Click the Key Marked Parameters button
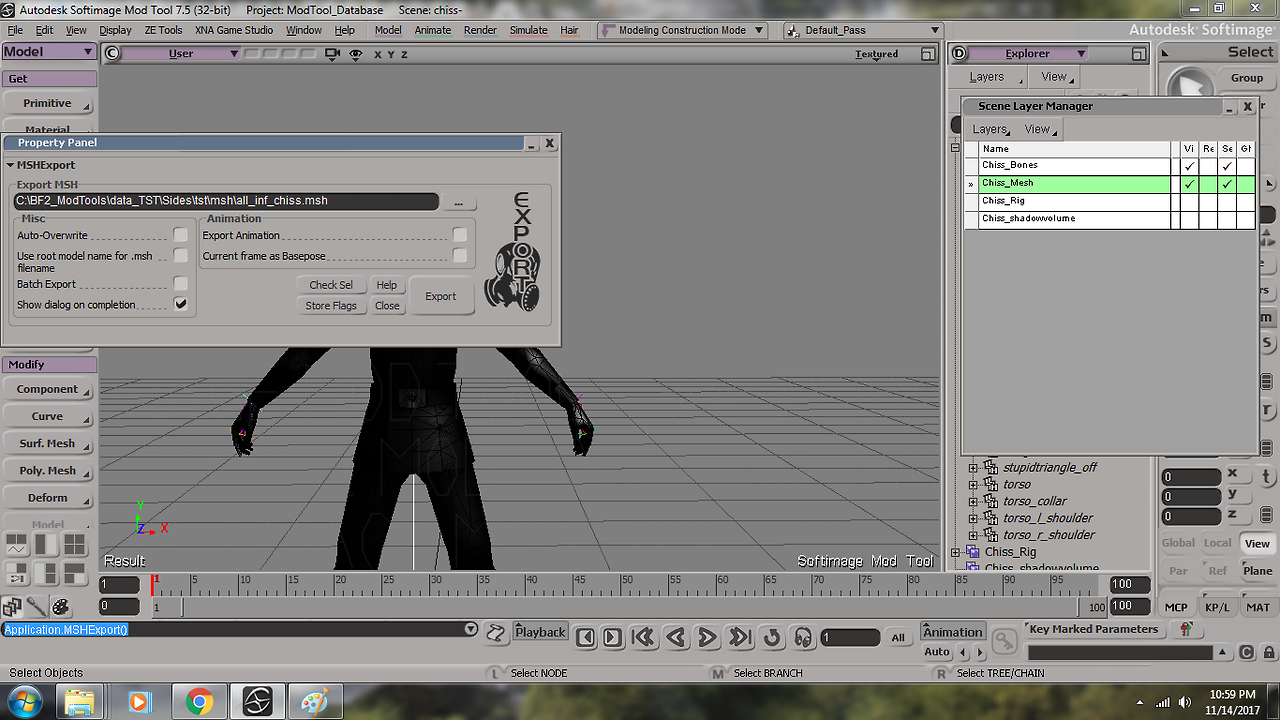The width and height of the screenshot is (1280, 720). click(x=1094, y=629)
